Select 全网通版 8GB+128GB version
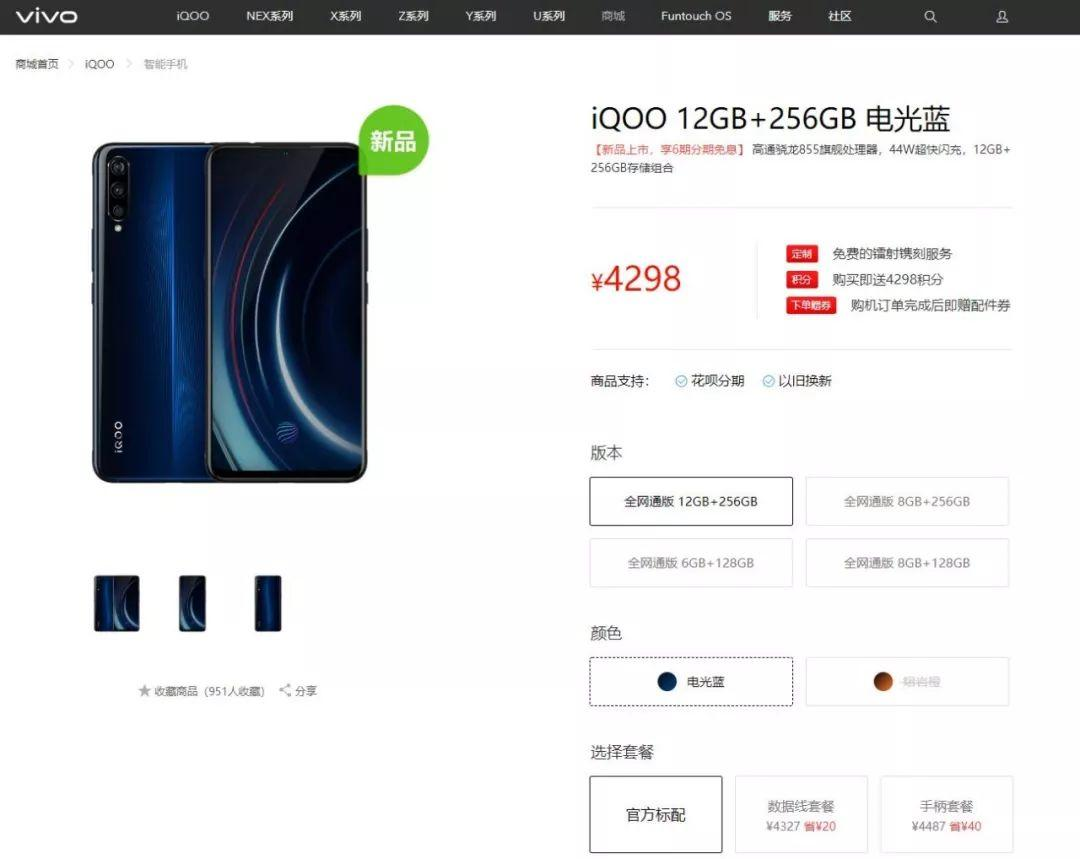This screenshot has width=1080, height=859. 907,563
